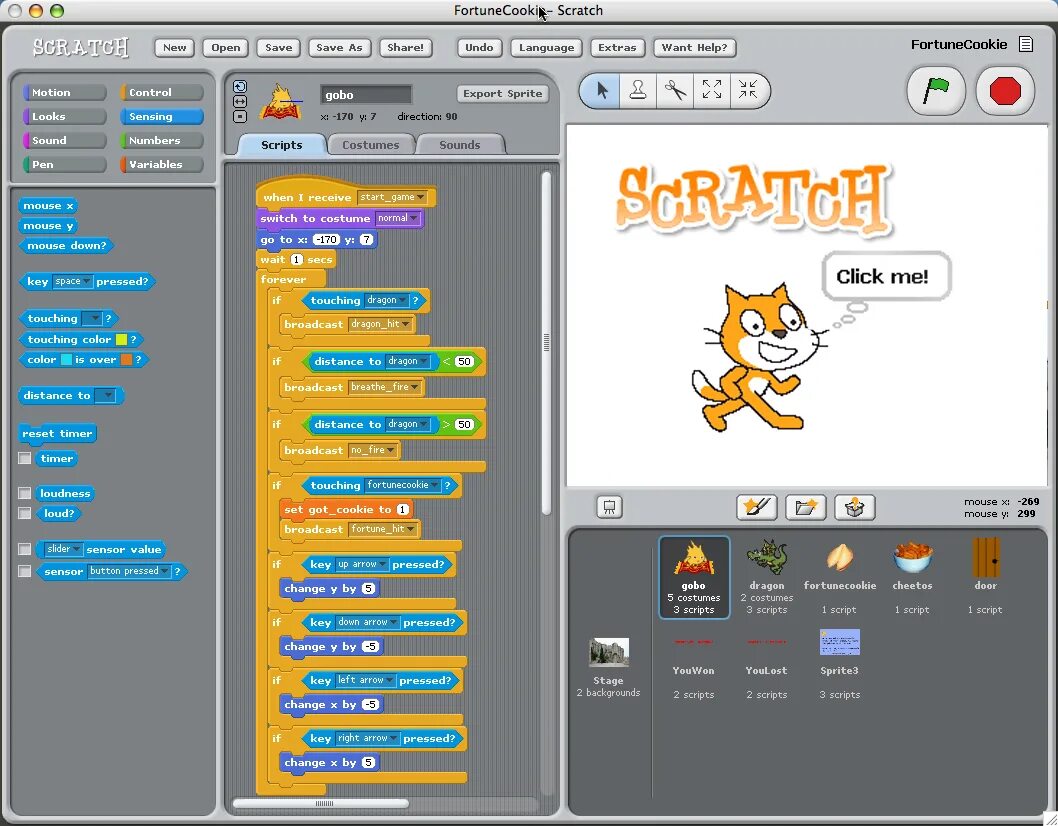Click the Want Help? button
This screenshot has width=1058, height=826.
(694, 47)
